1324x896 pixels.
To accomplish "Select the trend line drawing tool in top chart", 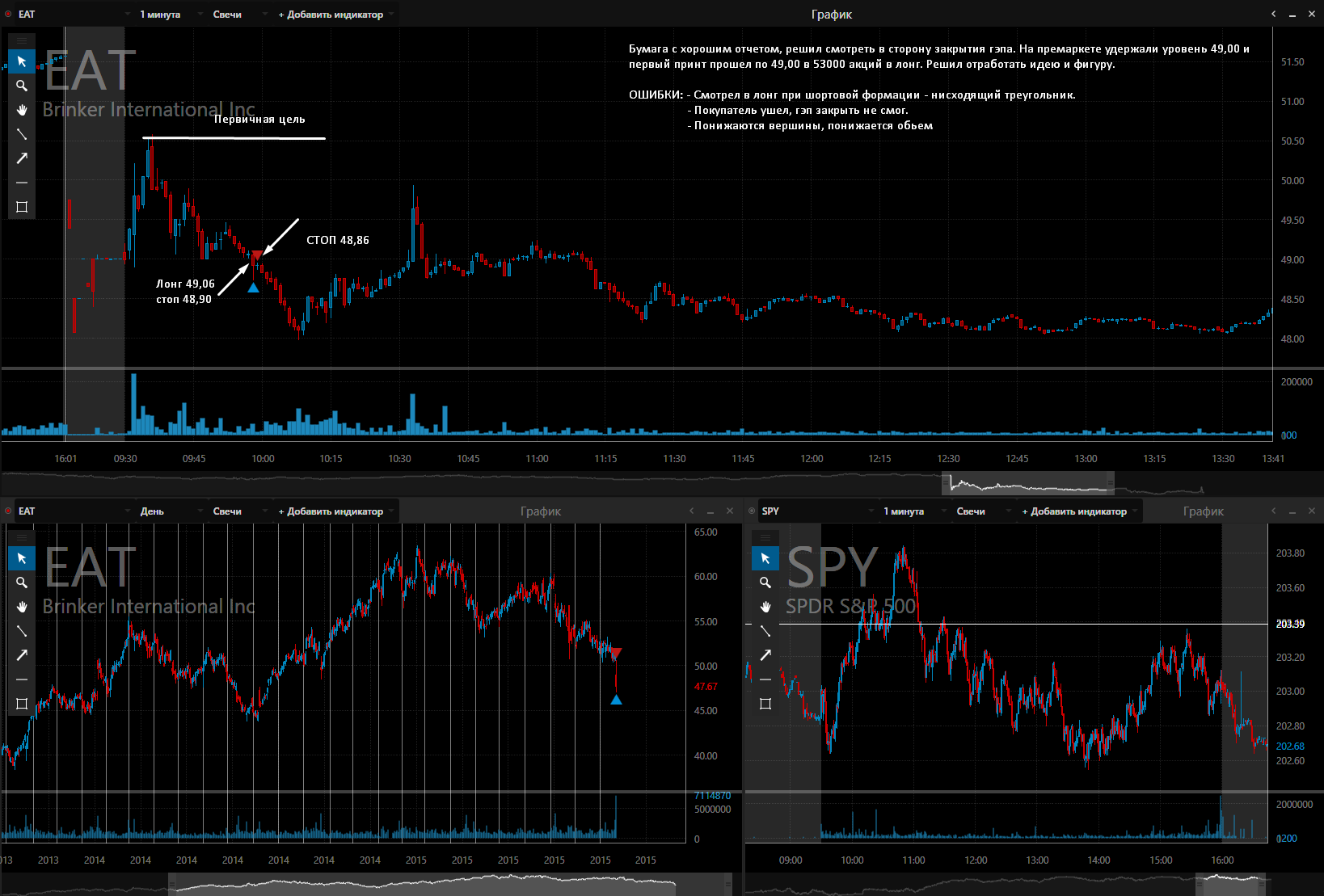I will pos(22,134).
